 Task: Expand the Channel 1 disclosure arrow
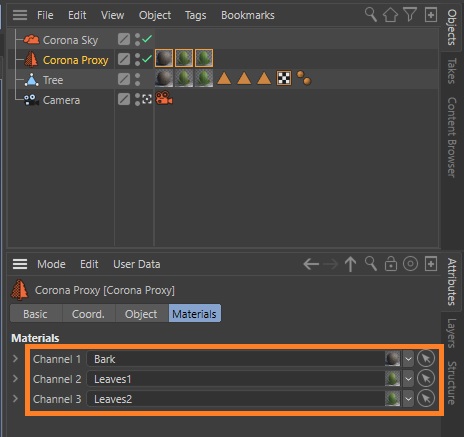pos(15,359)
